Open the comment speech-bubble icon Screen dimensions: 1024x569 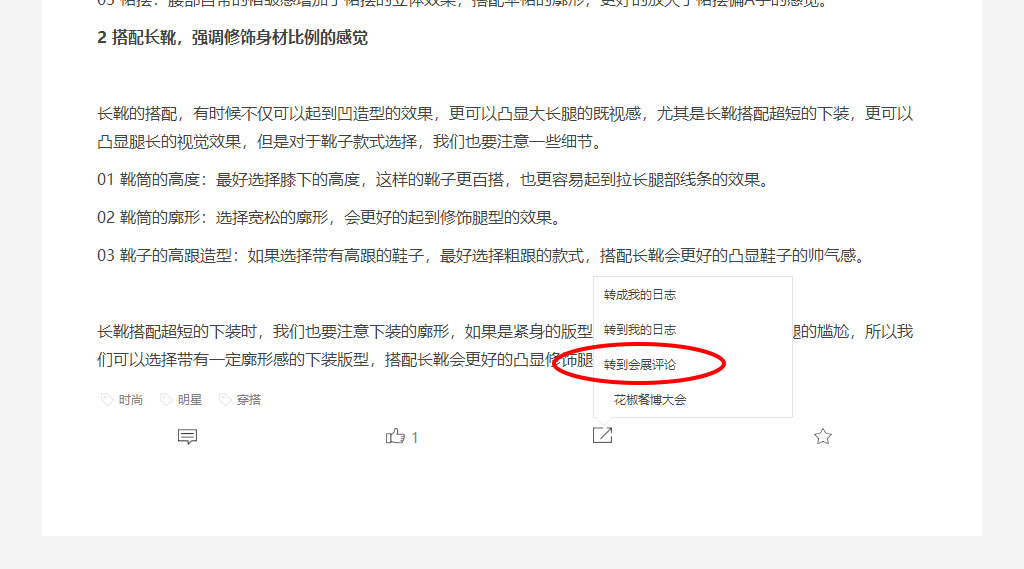click(187, 436)
